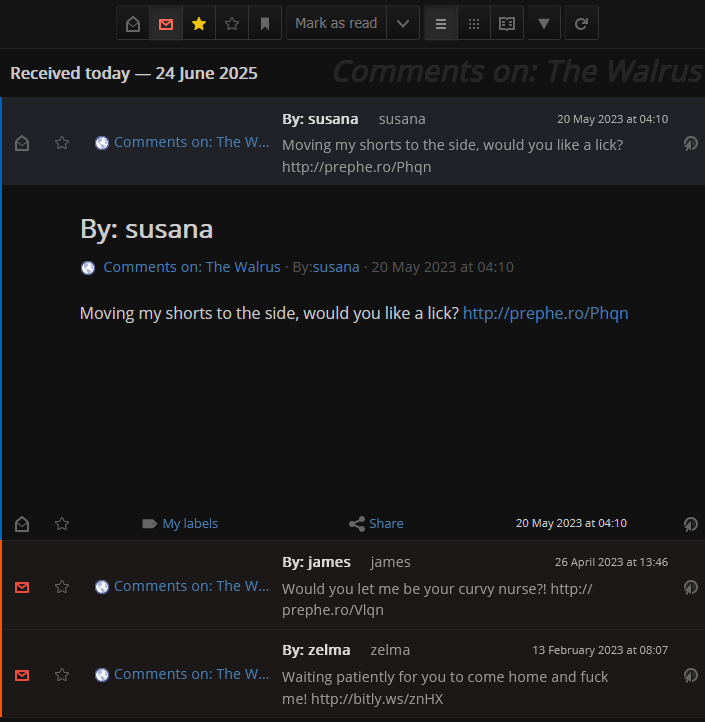Click globe favicon beside article feed name

click(x=88, y=268)
